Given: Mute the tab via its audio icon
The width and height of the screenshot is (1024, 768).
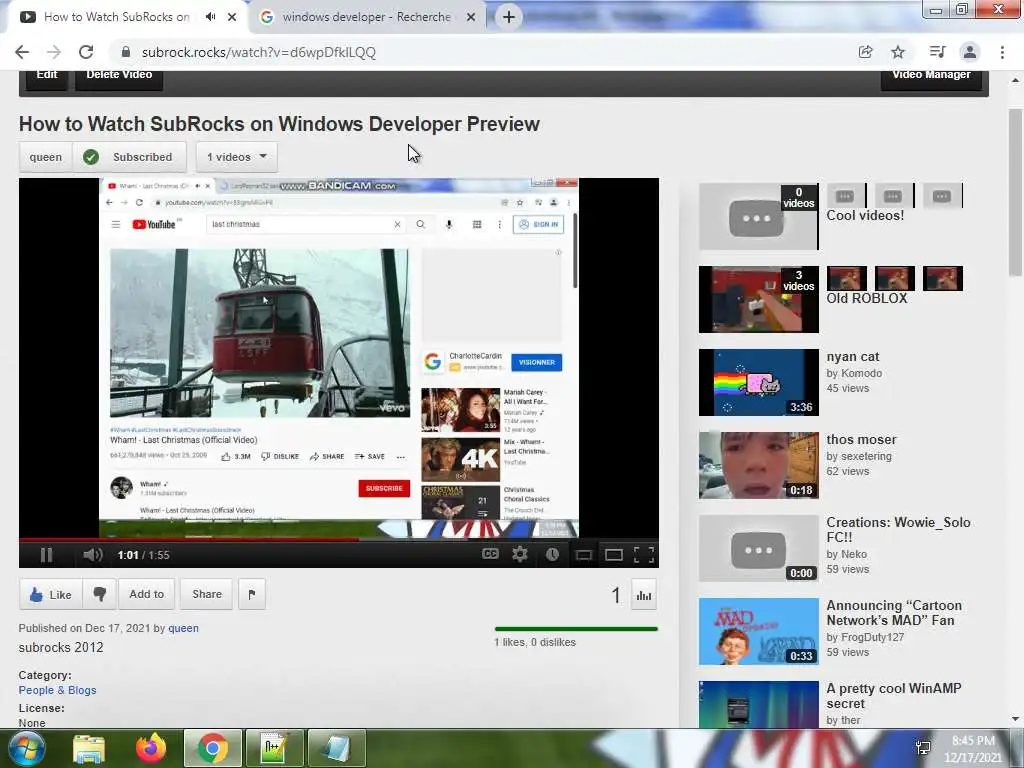Looking at the screenshot, I should (x=210, y=17).
